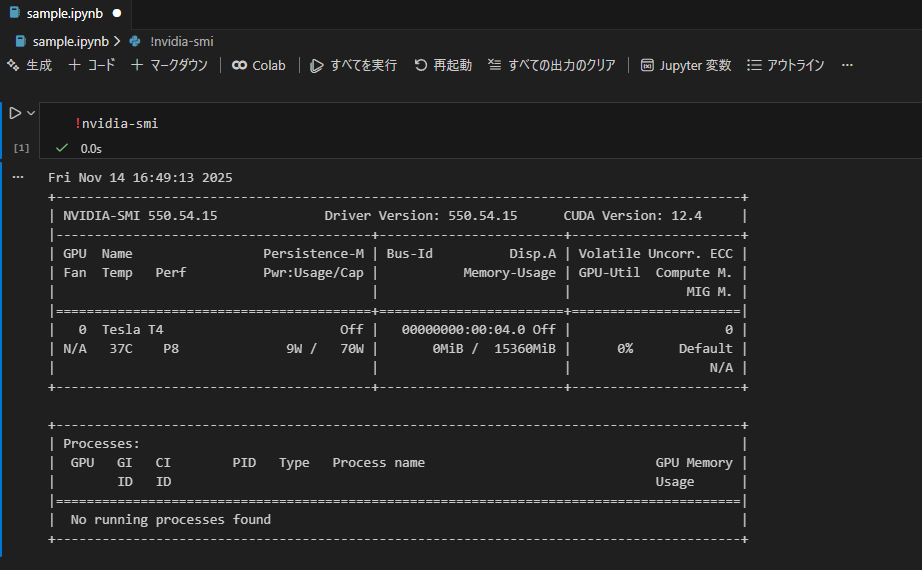Image resolution: width=922 pixels, height=570 pixels.
Task: Click the notebook file icon in the breadcrumb
Action: (x=21, y=41)
